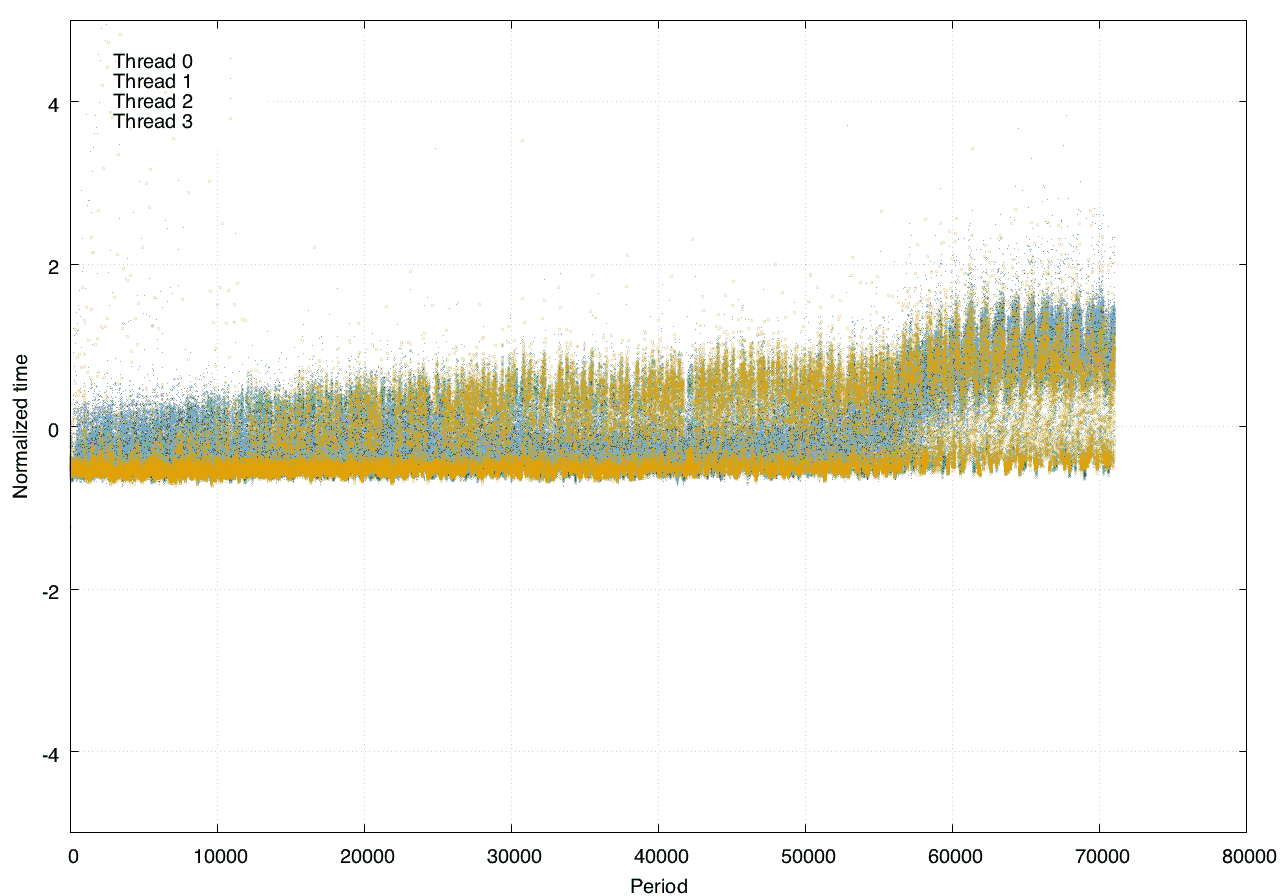
Task: Select the 40000 tick label on x-axis
Action: (658, 857)
